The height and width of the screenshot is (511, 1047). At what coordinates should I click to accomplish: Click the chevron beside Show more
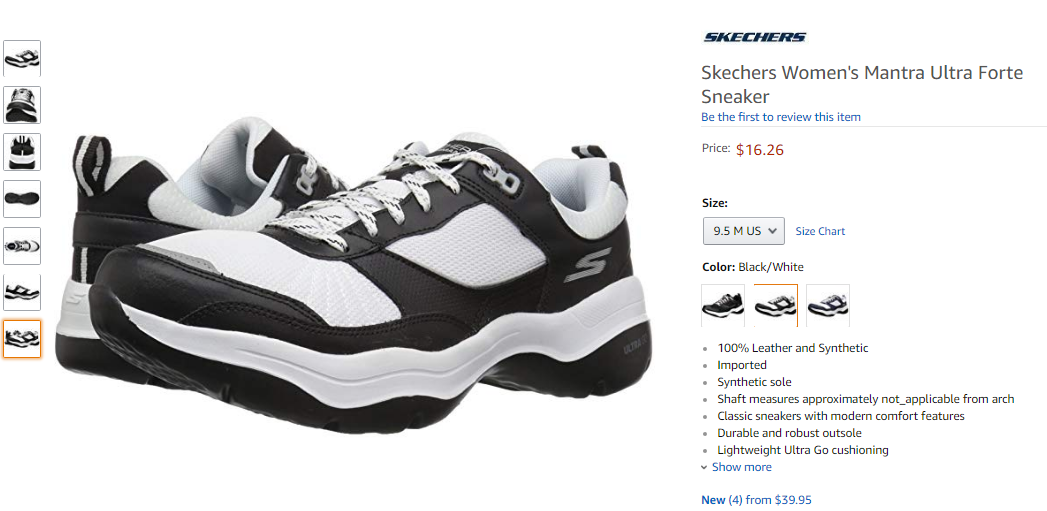click(704, 468)
